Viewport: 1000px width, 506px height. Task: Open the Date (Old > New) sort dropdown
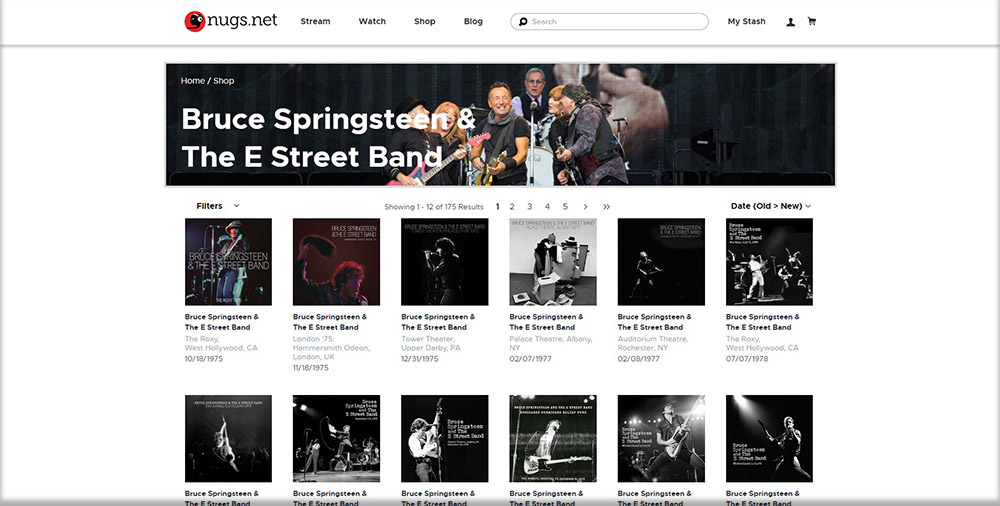click(x=769, y=206)
